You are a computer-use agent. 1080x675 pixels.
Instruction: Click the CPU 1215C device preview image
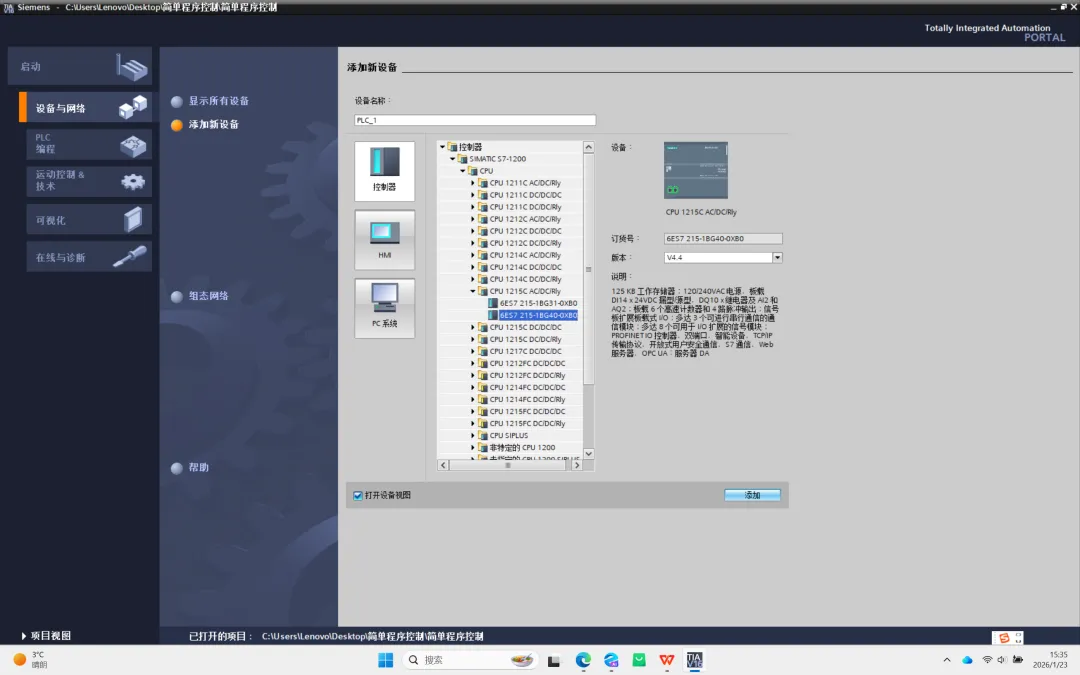696,170
